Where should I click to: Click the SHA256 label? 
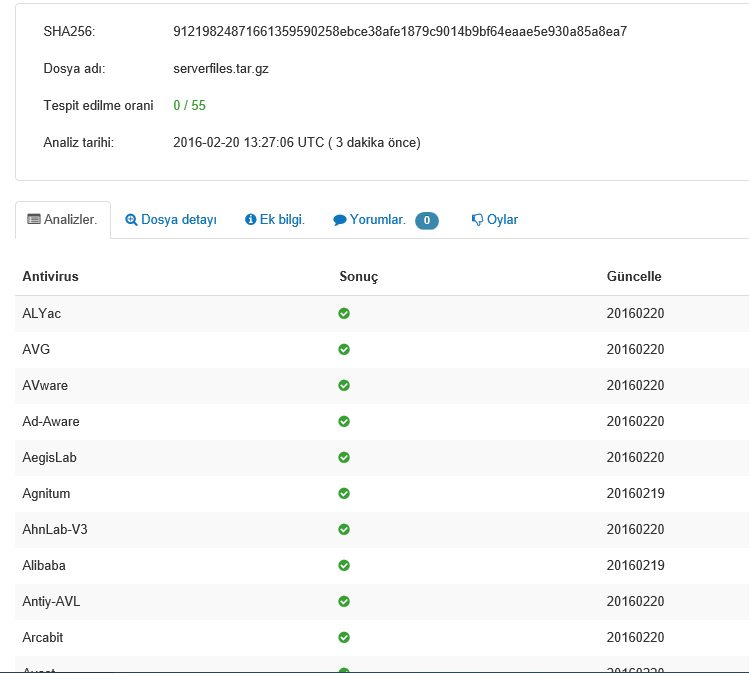click(69, 32)
